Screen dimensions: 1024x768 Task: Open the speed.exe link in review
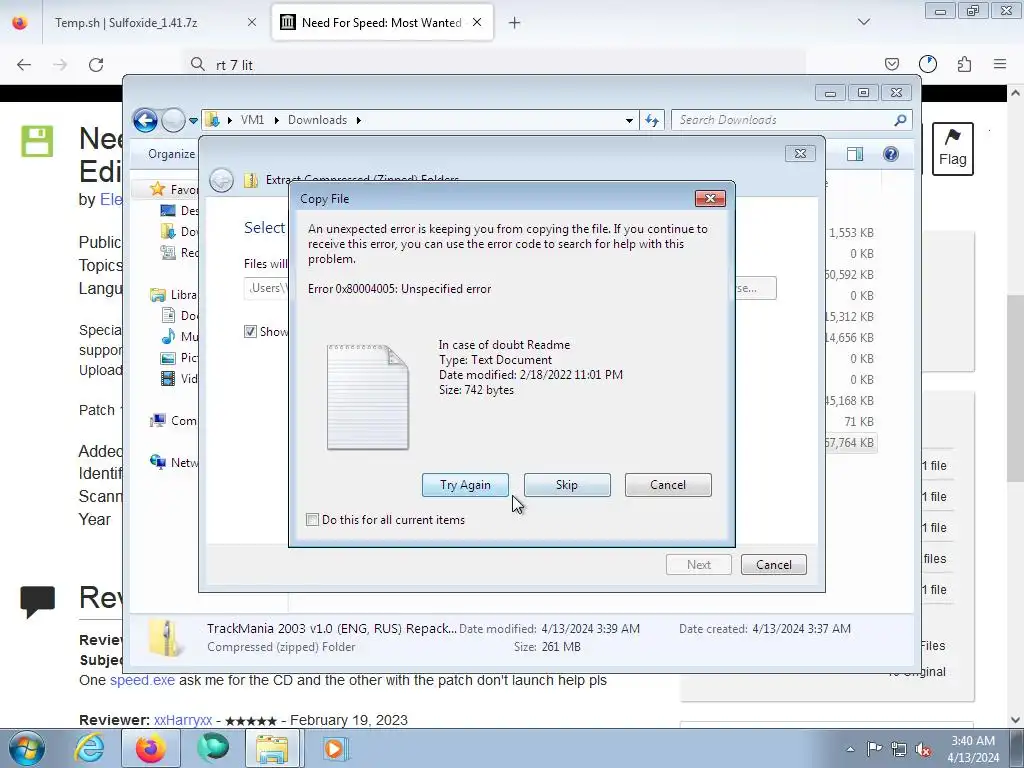pos(142,680)
